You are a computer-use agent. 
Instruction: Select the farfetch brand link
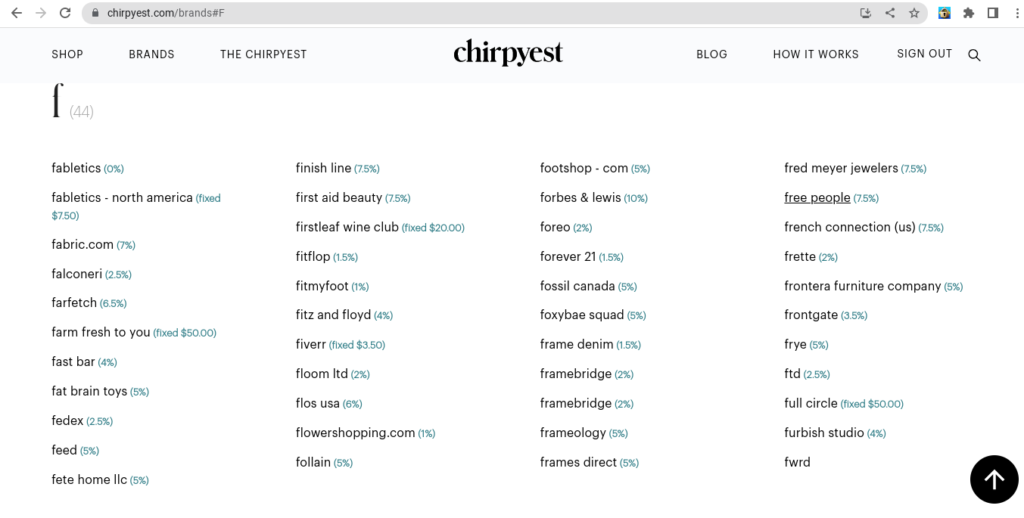tap(74, 303)
